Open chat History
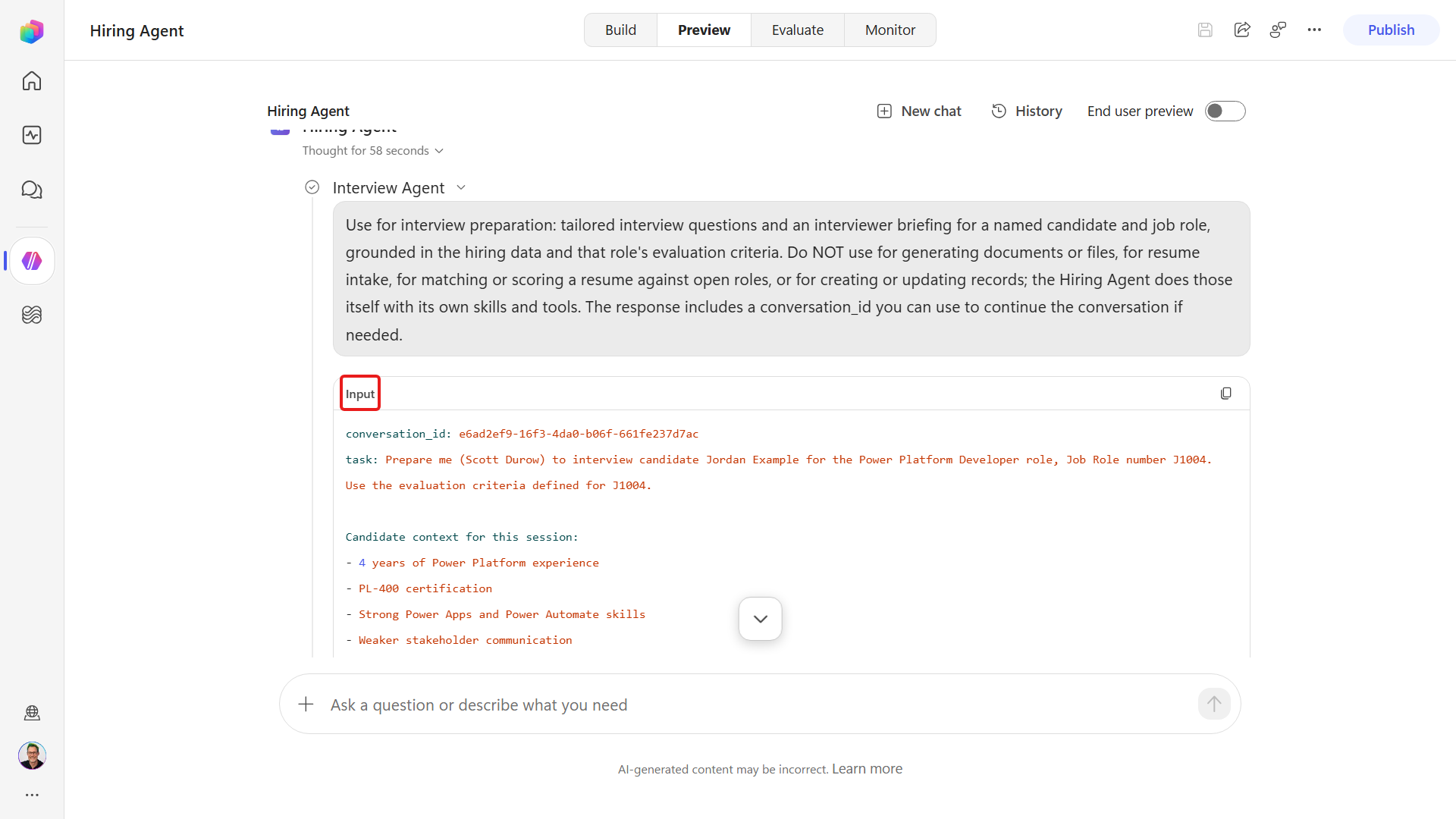Image resolution: width=1456 pixels, height=819 pixels. coord(1026,111)
